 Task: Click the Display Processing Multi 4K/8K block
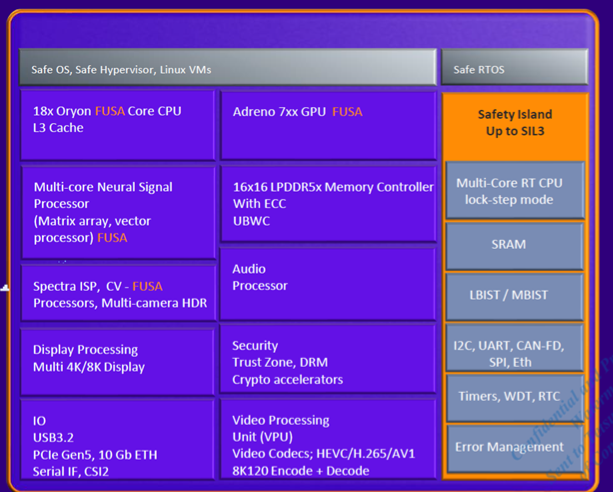click(118, 359)
